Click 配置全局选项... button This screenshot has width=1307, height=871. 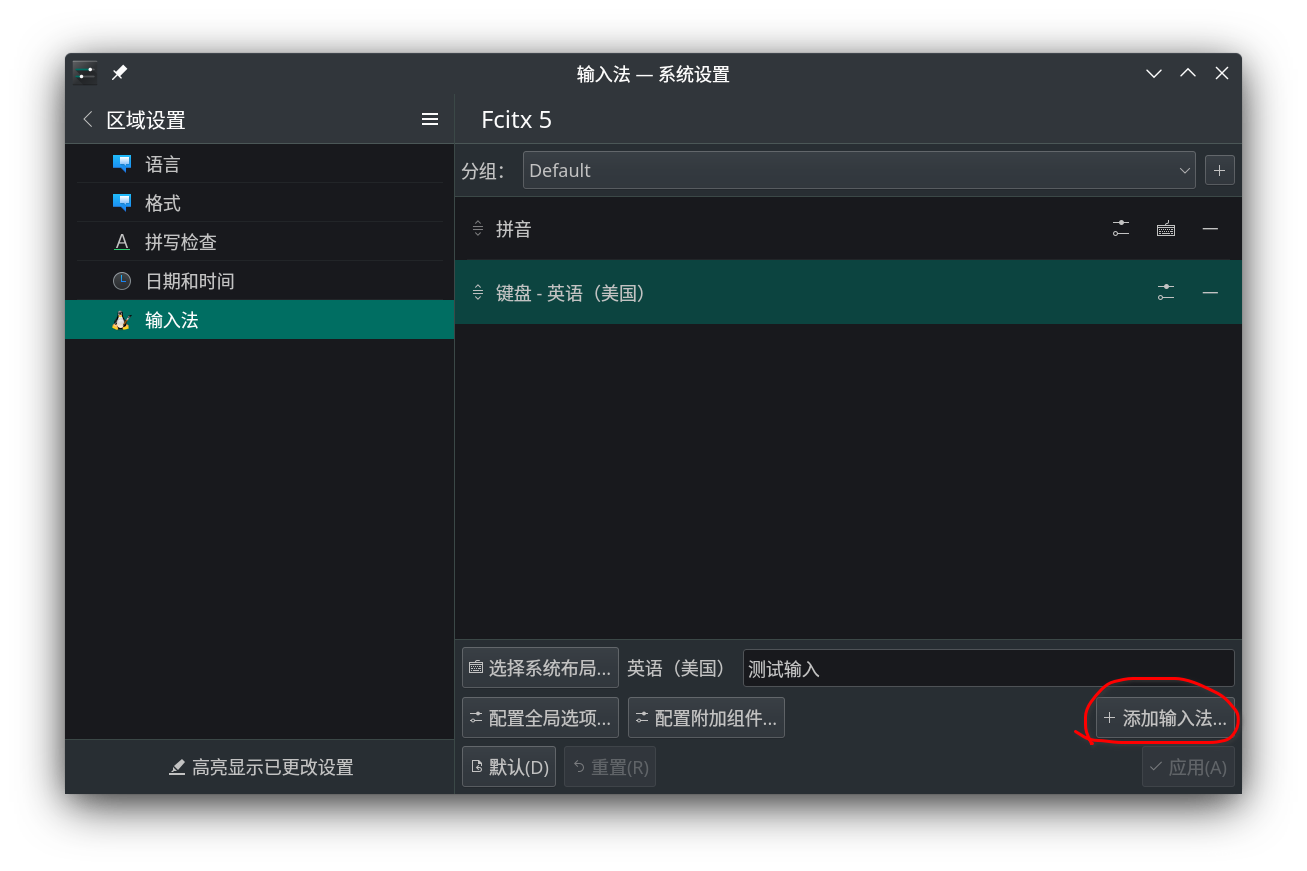point(540,718)
